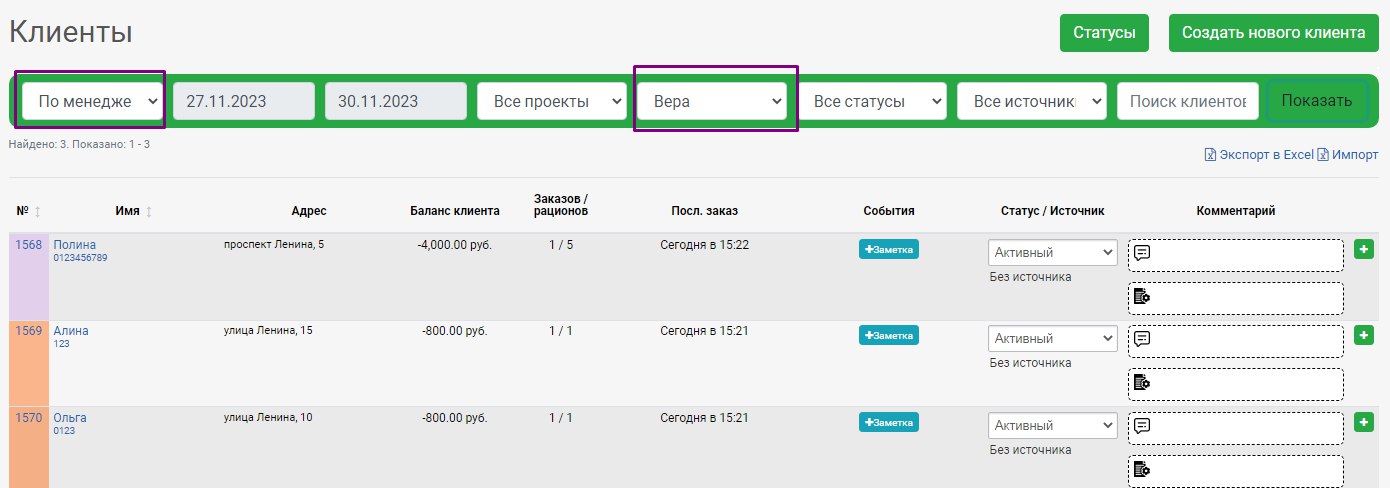Open client Алина's profile link
The image size is (1390, 488).
tap(71, 331)
